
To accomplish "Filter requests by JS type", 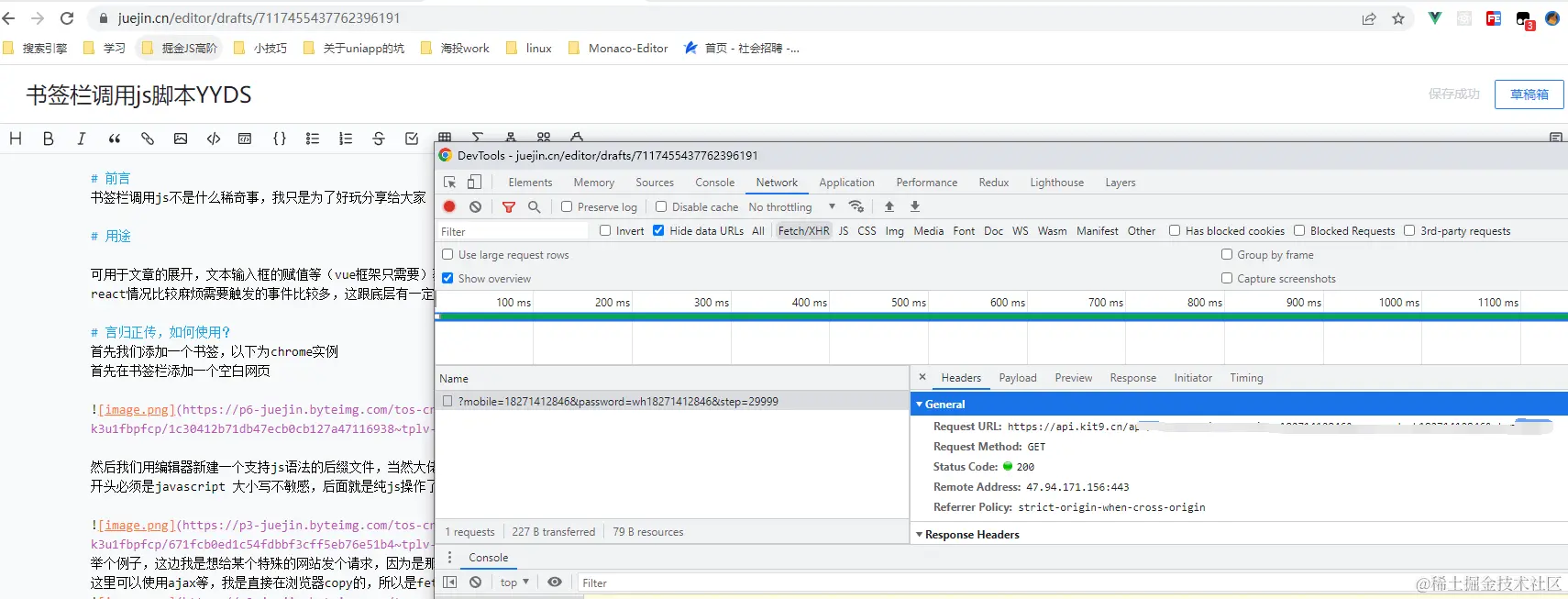I will [844, 231].
